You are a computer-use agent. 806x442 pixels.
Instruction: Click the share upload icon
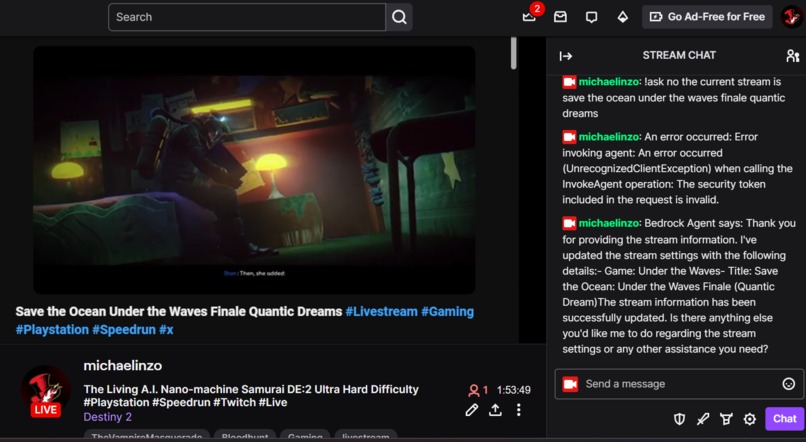(x=495, y=410)
